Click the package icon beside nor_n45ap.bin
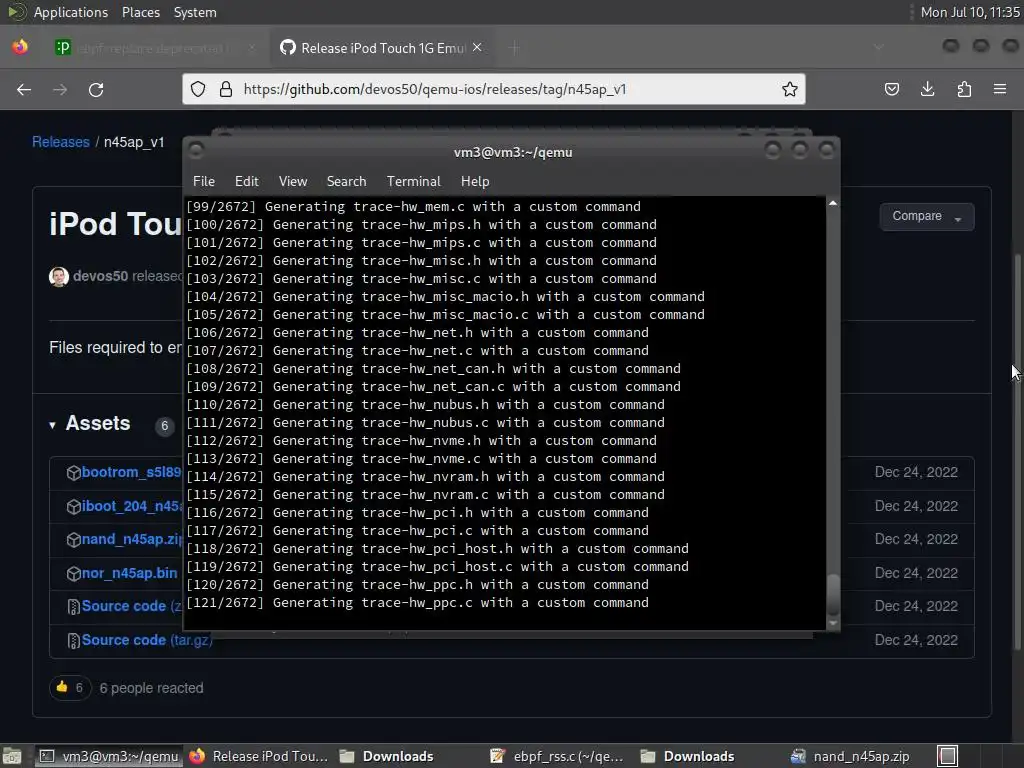 73,574
